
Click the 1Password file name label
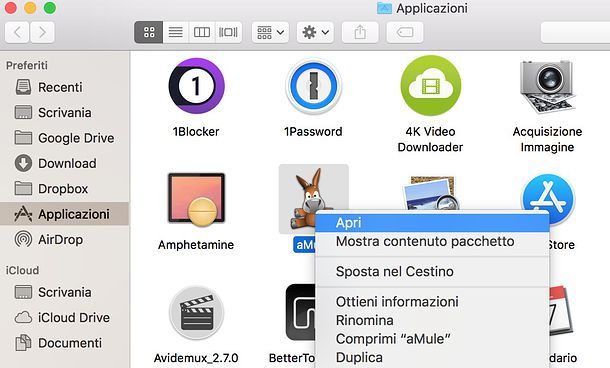[313, 131]
